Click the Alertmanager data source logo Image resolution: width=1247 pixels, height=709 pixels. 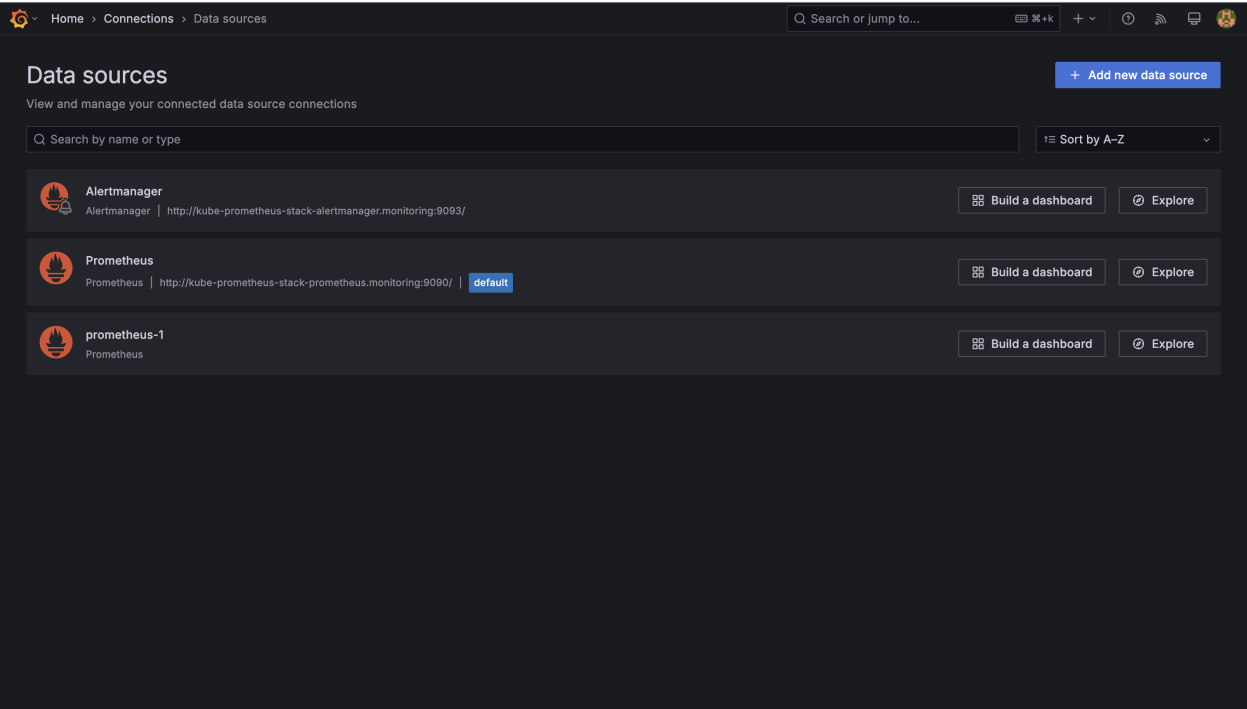55,198
